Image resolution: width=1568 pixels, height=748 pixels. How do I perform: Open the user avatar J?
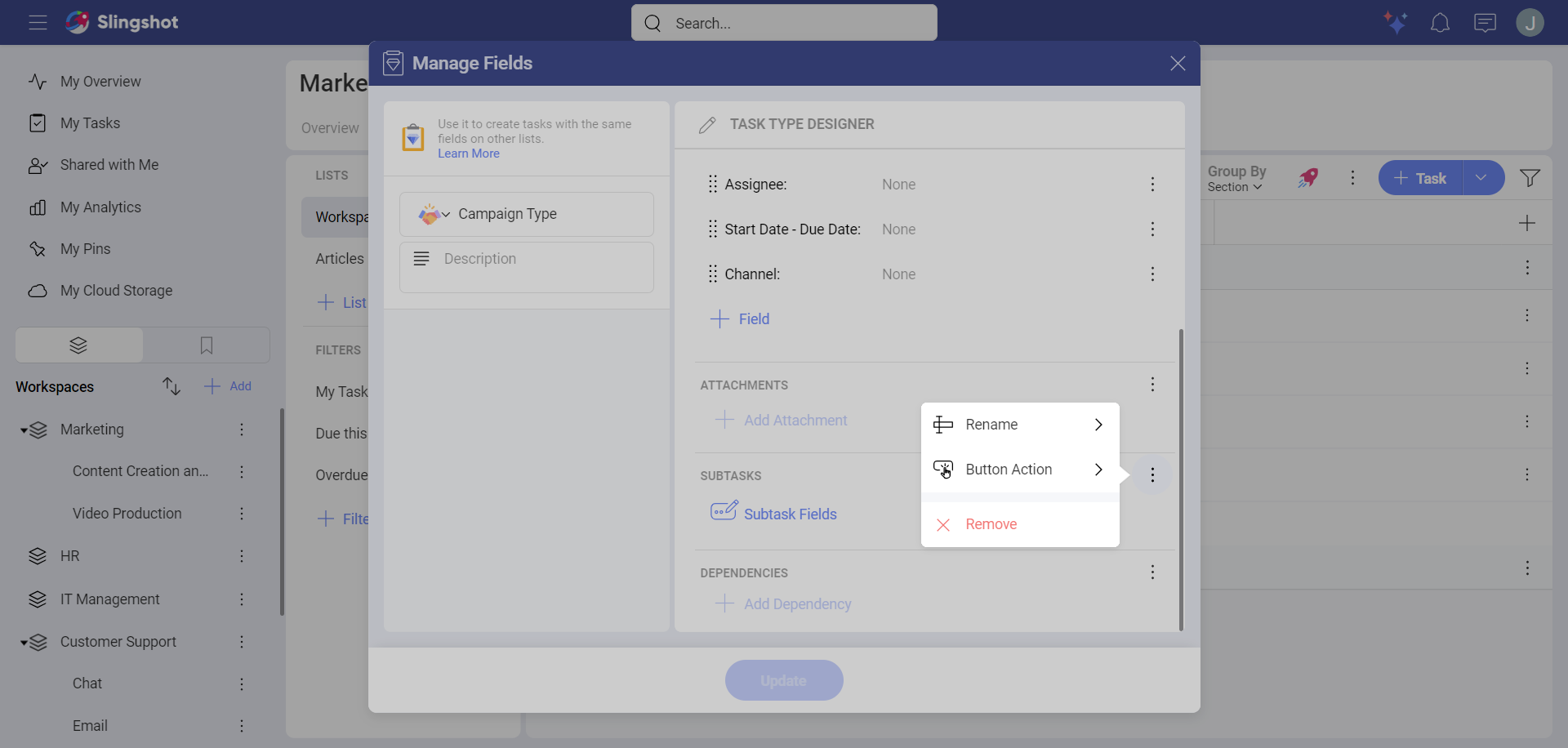click(1530, 23)
